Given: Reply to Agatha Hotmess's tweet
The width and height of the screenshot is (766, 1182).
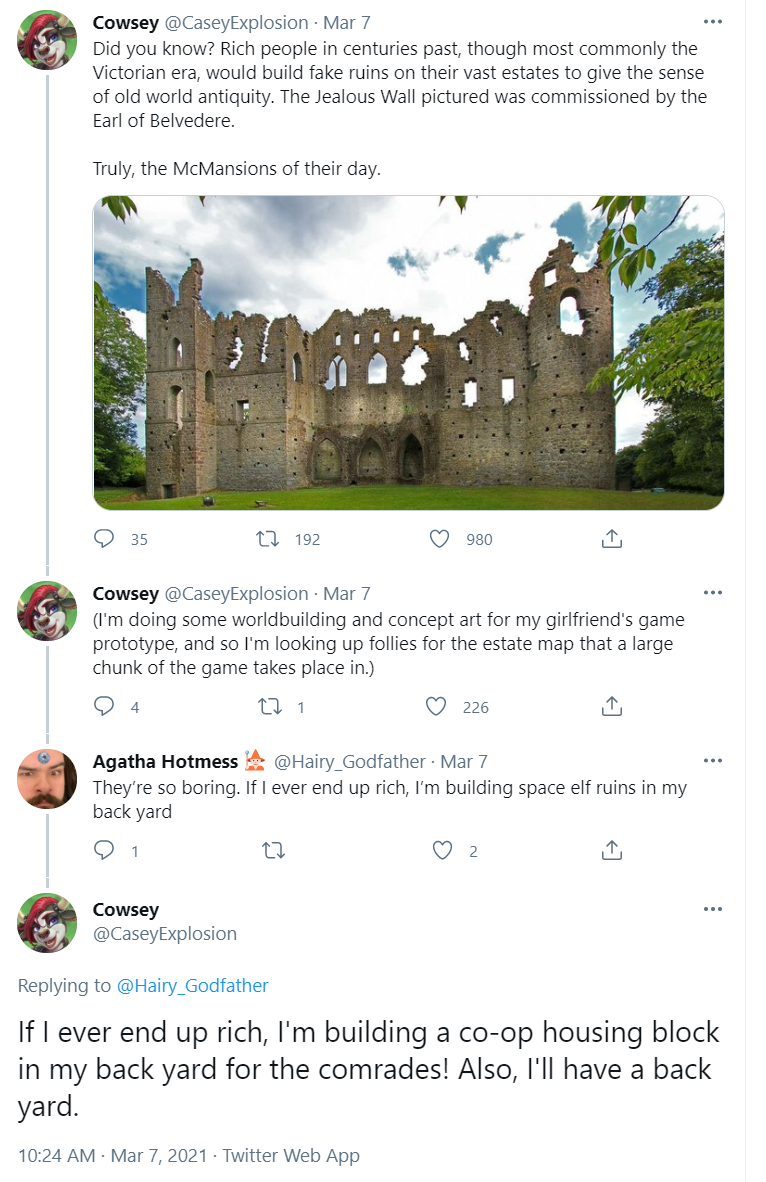Looking at the screenshot, I should (x=103, y=850).
